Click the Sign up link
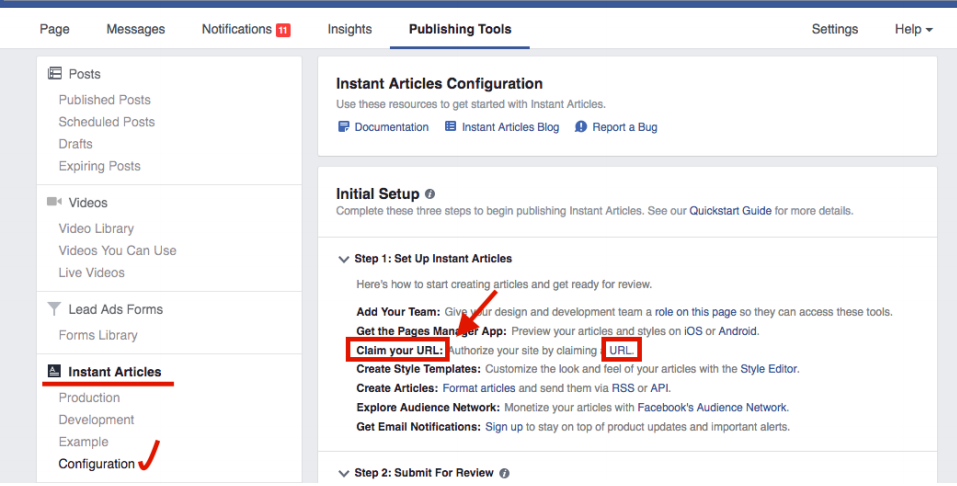Image resolution: width=957 pixels, height=486 pixels. tap(504, 427)
